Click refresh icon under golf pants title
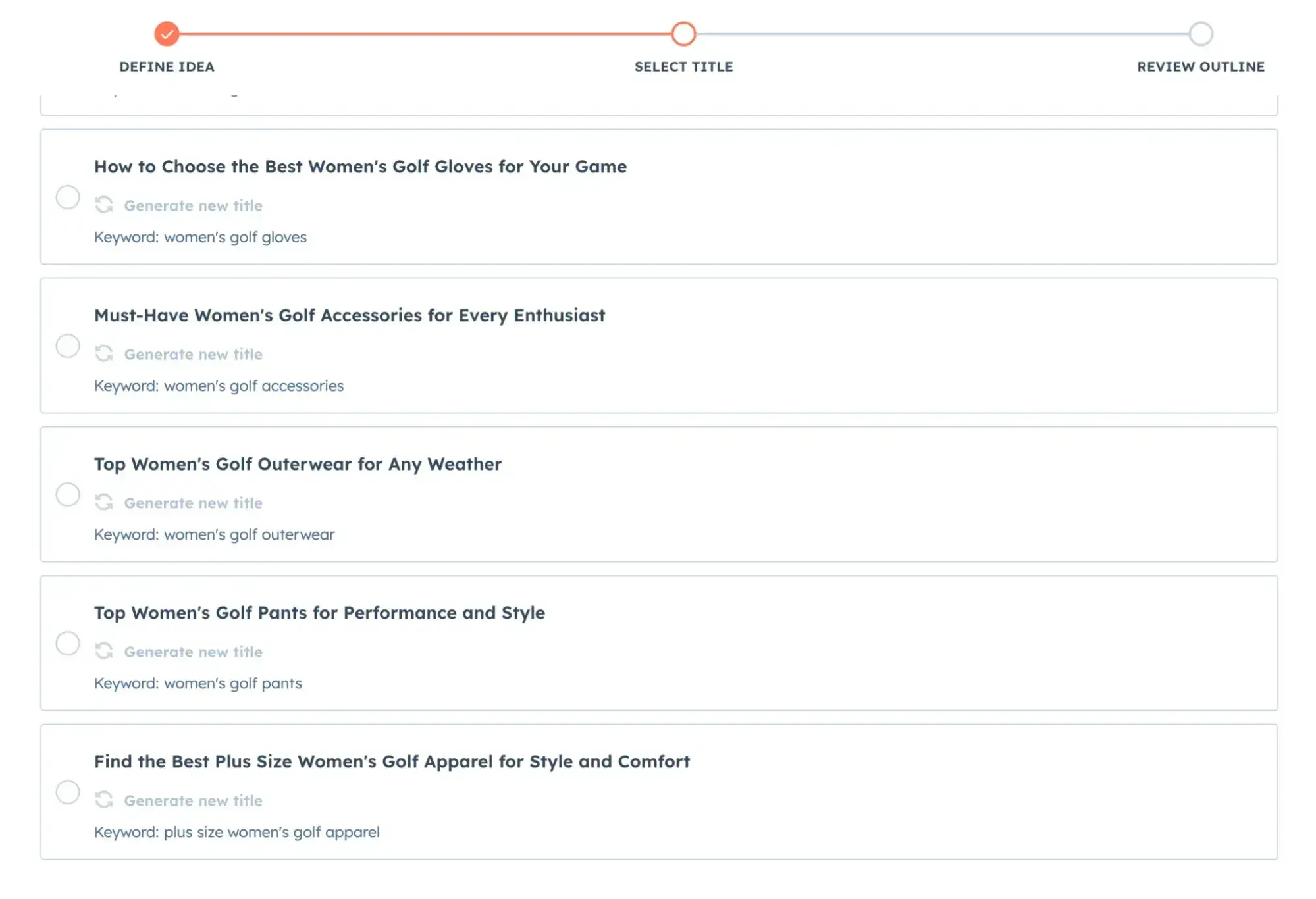The width and height of the screenshot is (1316, 899). pos(104,651)
